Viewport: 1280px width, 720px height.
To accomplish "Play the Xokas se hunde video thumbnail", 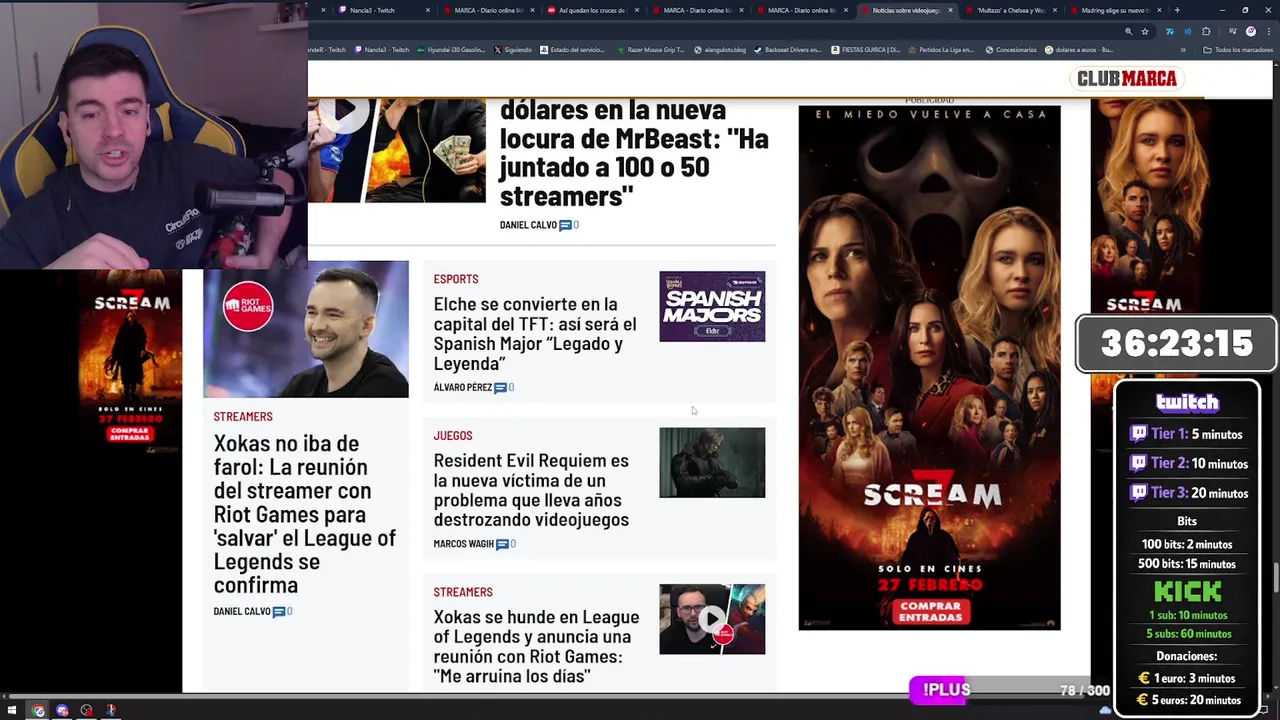I will [x=712, y=619].
